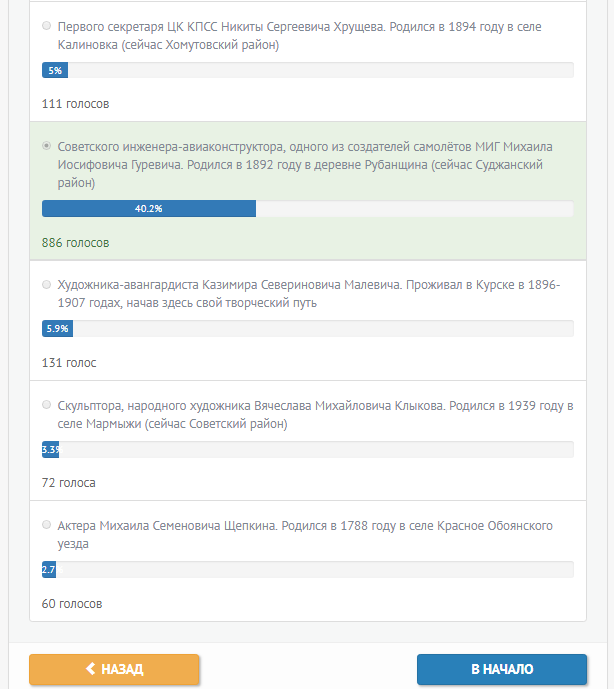614x689 pixels.
Task: Choose the Клыков radio button
Action: [47, 405]
